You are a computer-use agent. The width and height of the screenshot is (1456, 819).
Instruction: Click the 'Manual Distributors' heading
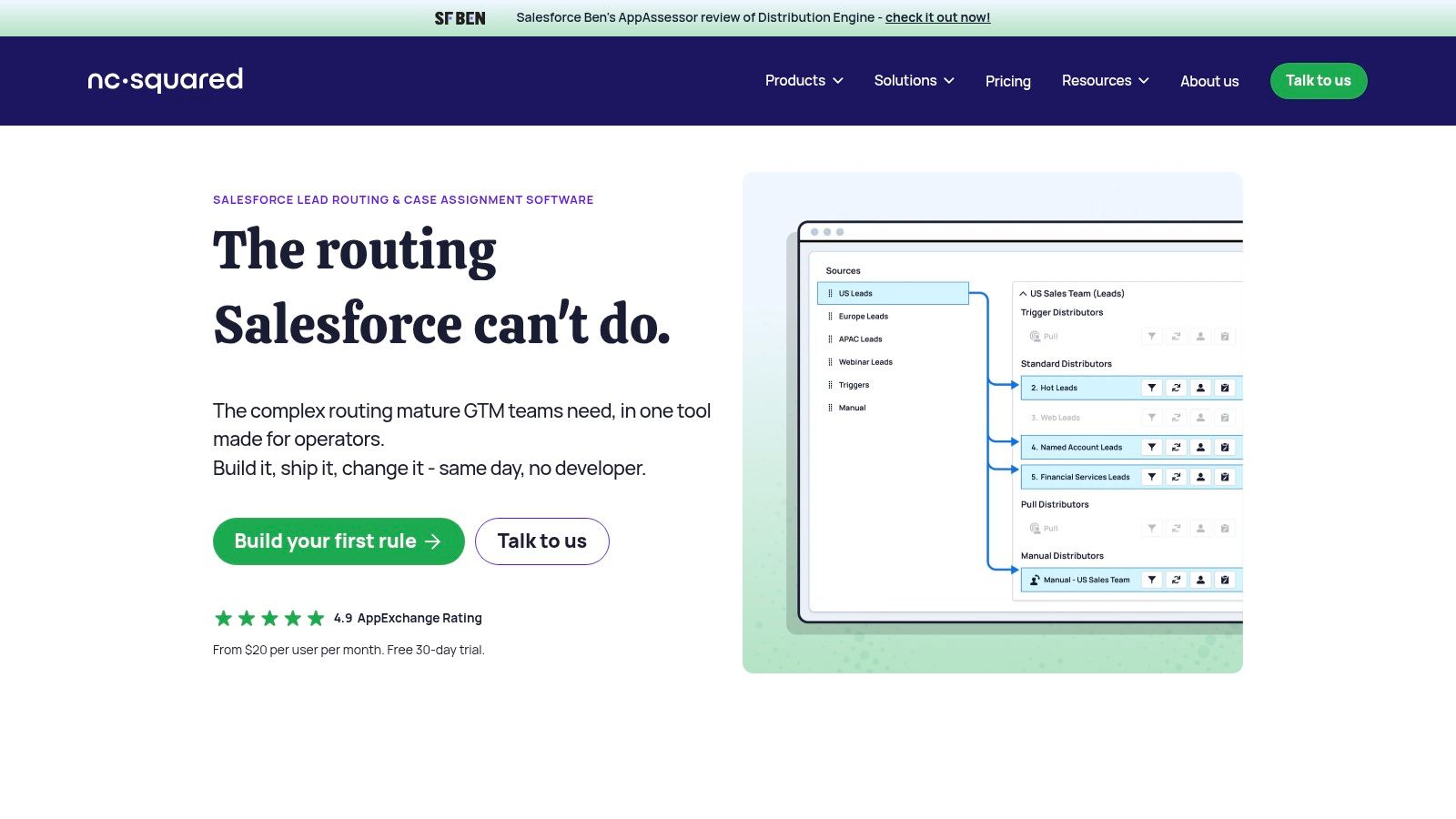pyautogui.click(x=1062, y=556)
